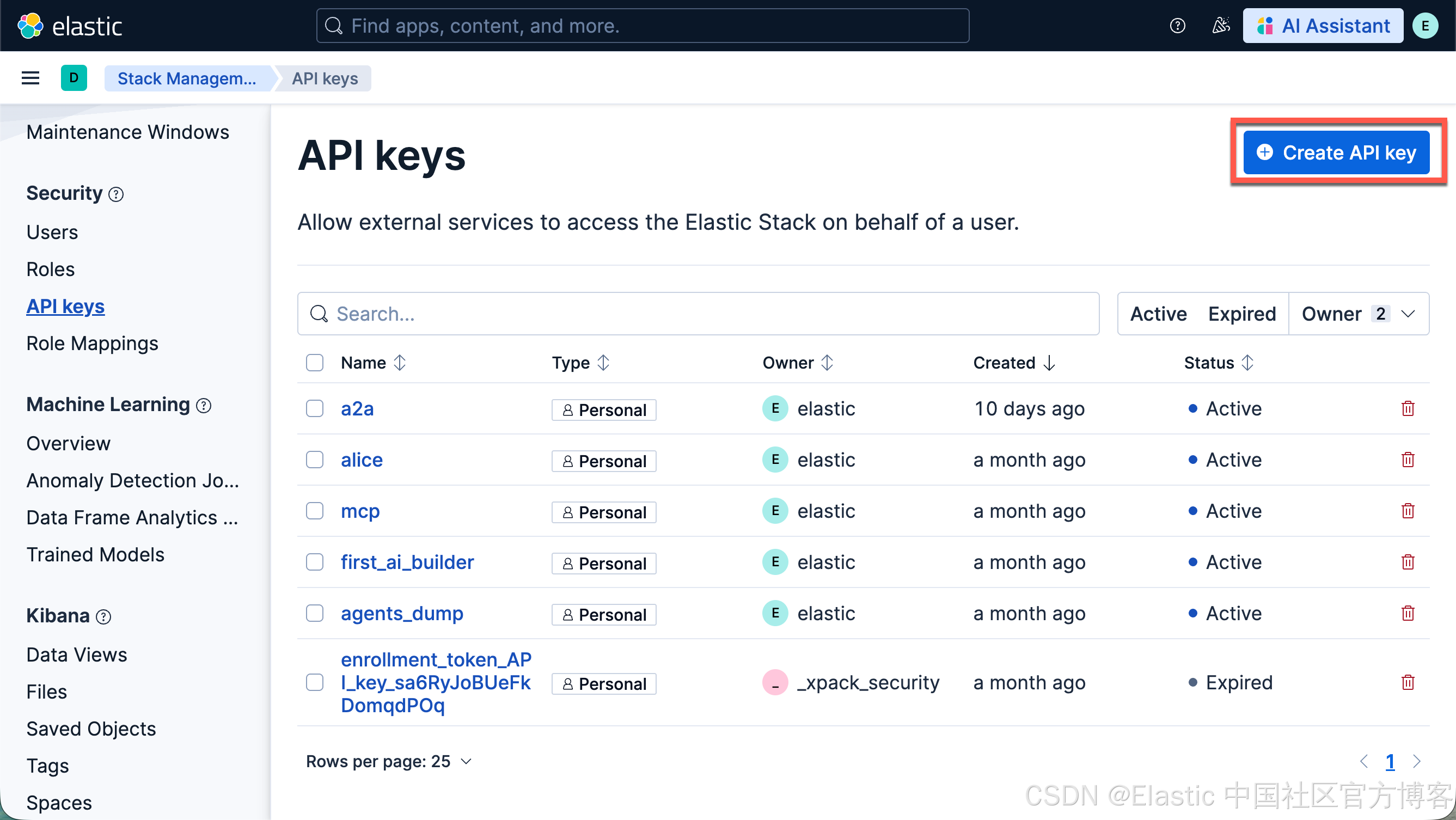Image resolution: width=1456 pixels, height=820 pixels.
Task: Click the green D space avatar
Action: 74,78
